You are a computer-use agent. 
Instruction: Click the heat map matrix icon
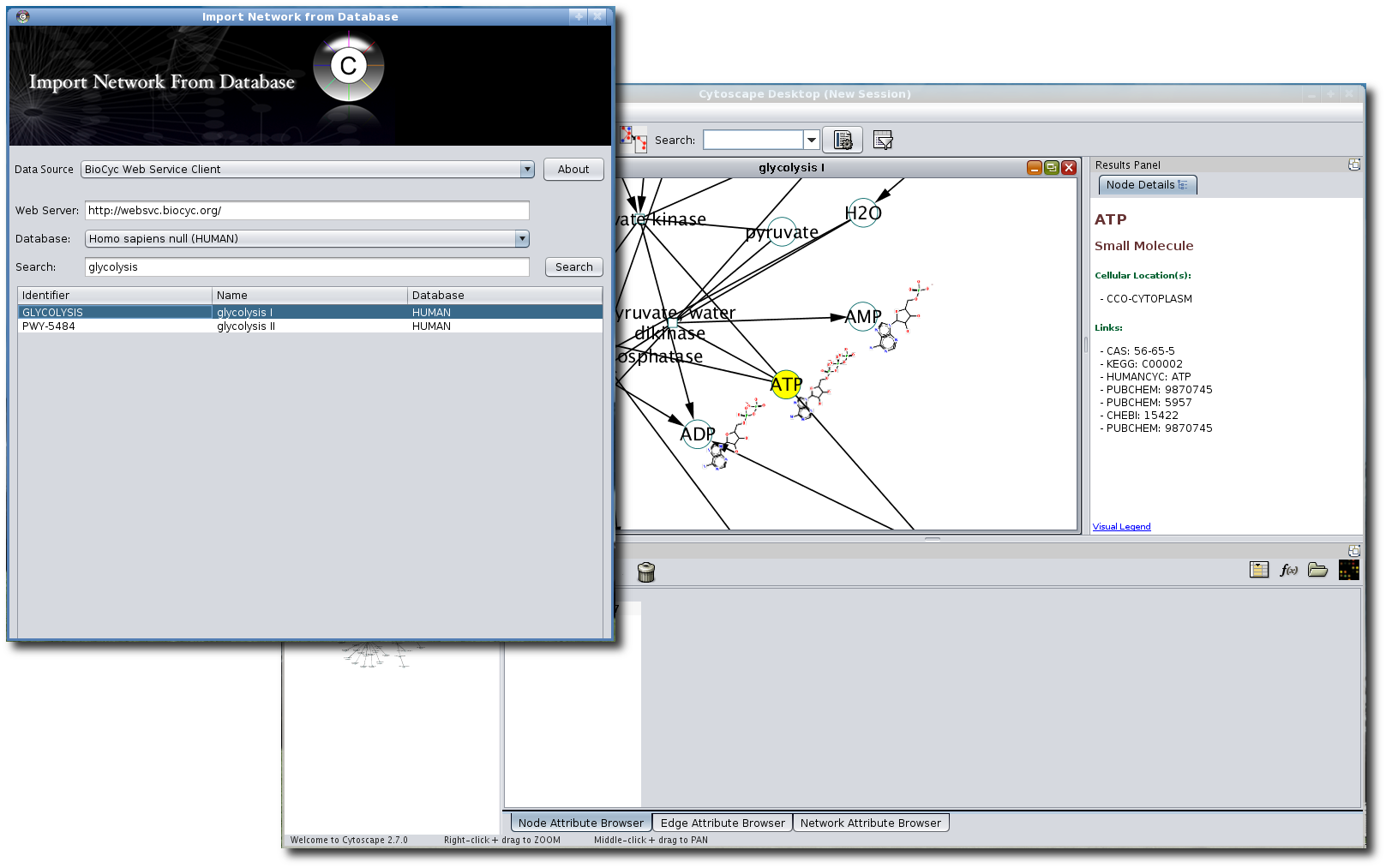click(x=1348, y=570)
